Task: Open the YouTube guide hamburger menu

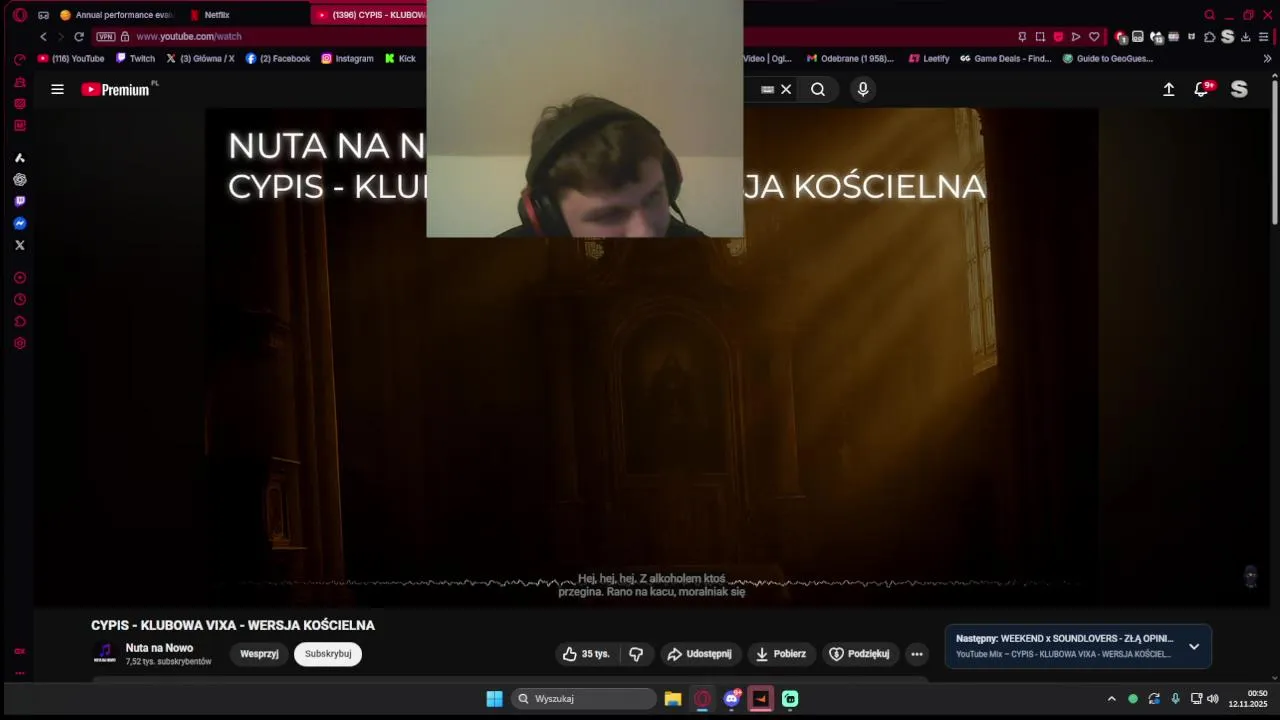Action: click(57, 89)
